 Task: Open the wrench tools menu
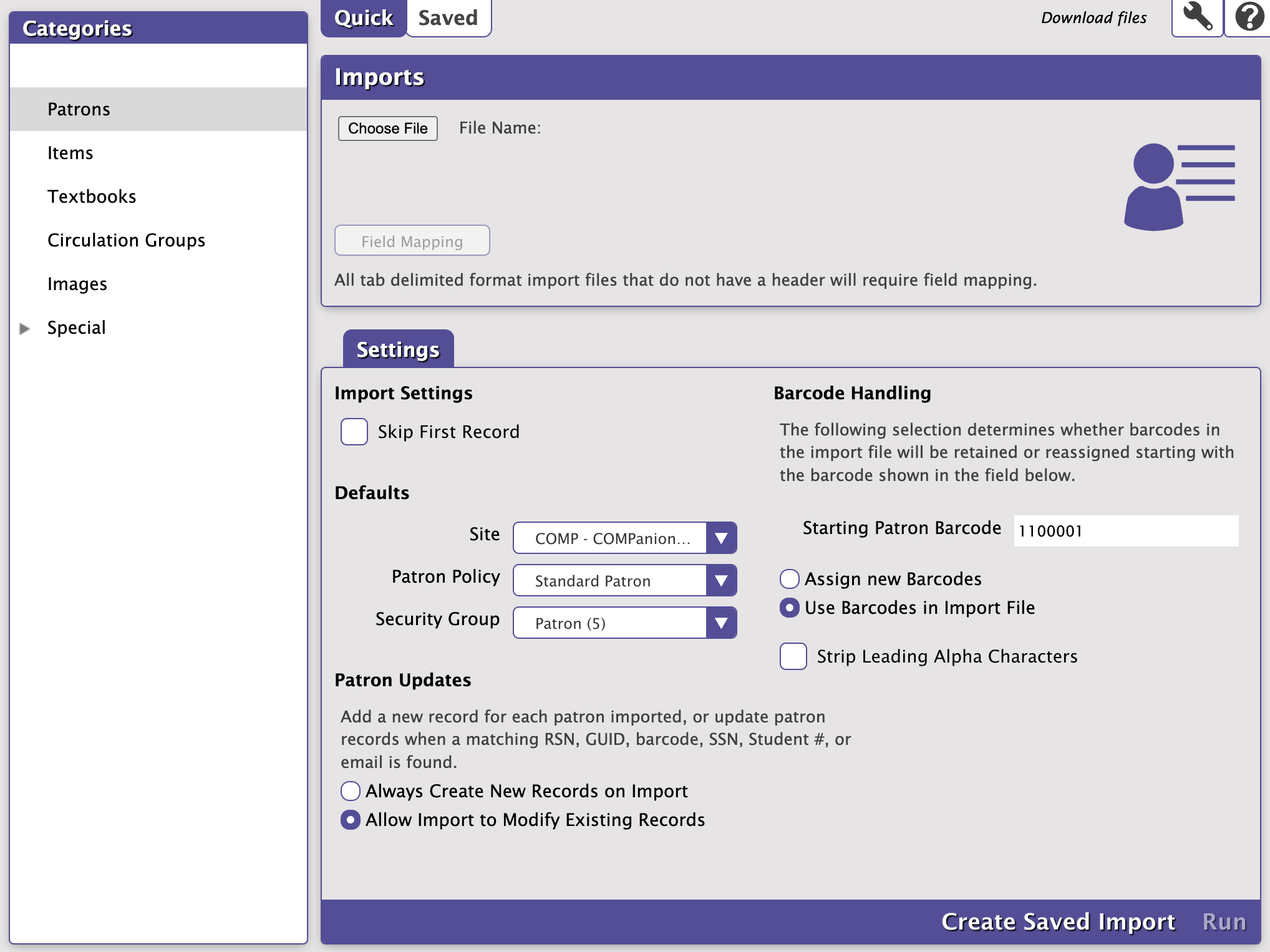(1197, 17)
